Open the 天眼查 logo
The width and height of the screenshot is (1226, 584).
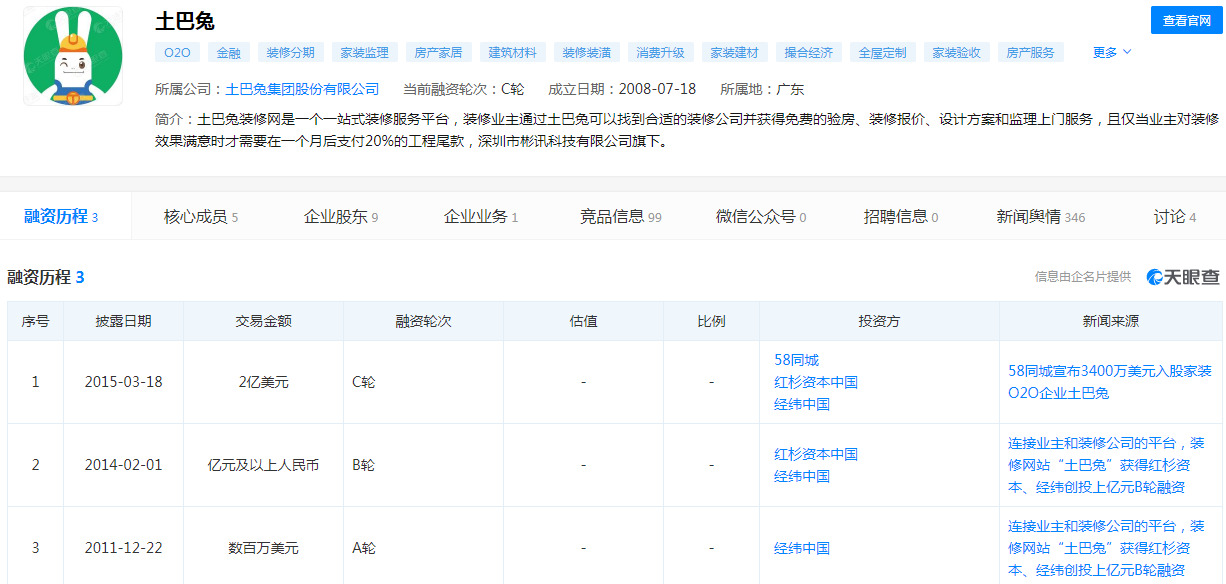coord(1183,277)
